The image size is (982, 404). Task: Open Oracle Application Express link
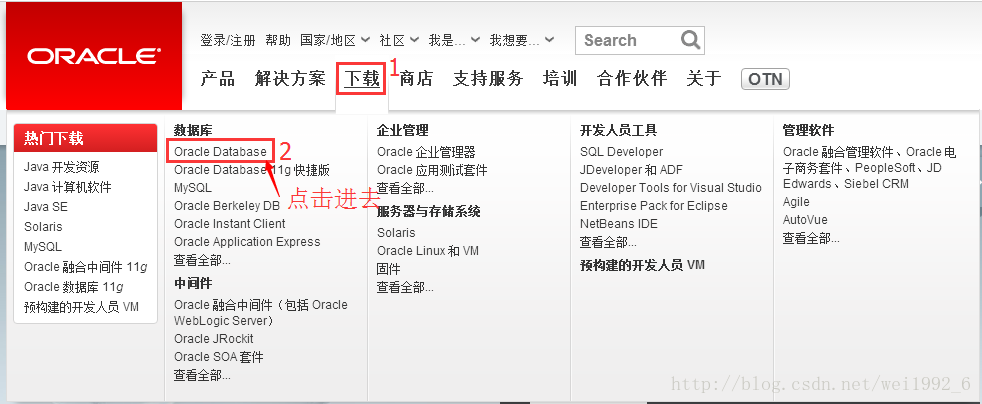point(247,242)
